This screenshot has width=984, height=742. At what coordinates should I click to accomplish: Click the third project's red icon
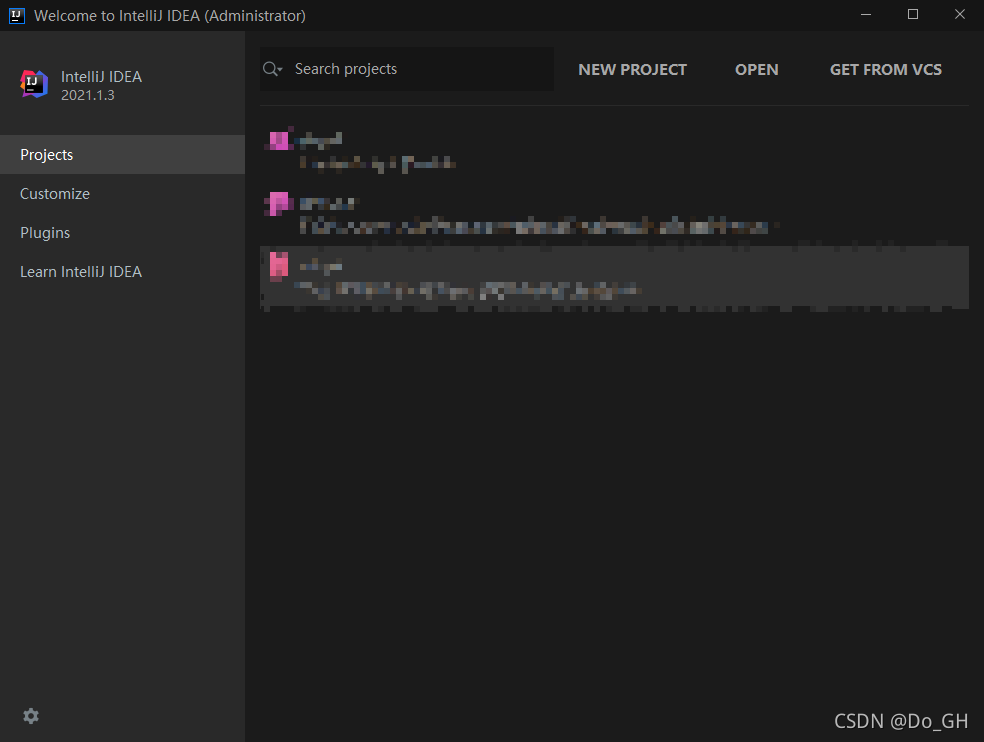tap(279, 265)
